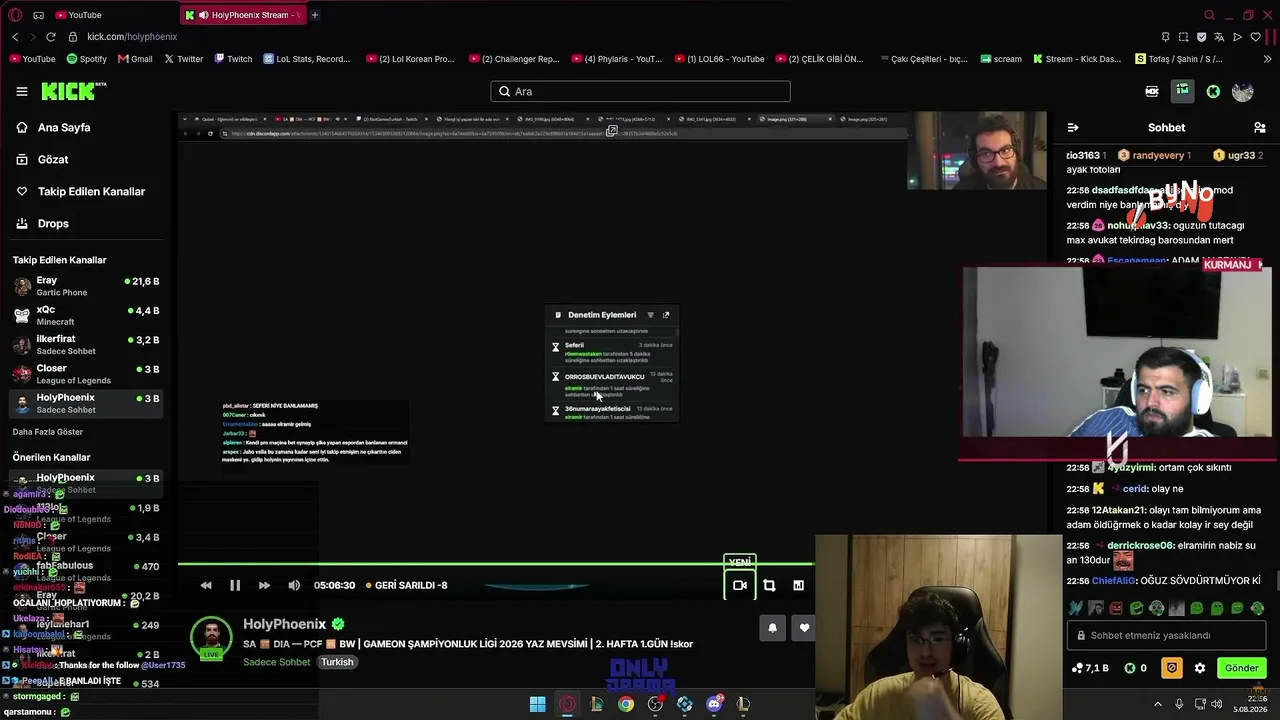Toggle notifications bell for HolyPhoenix

point(772,628)
